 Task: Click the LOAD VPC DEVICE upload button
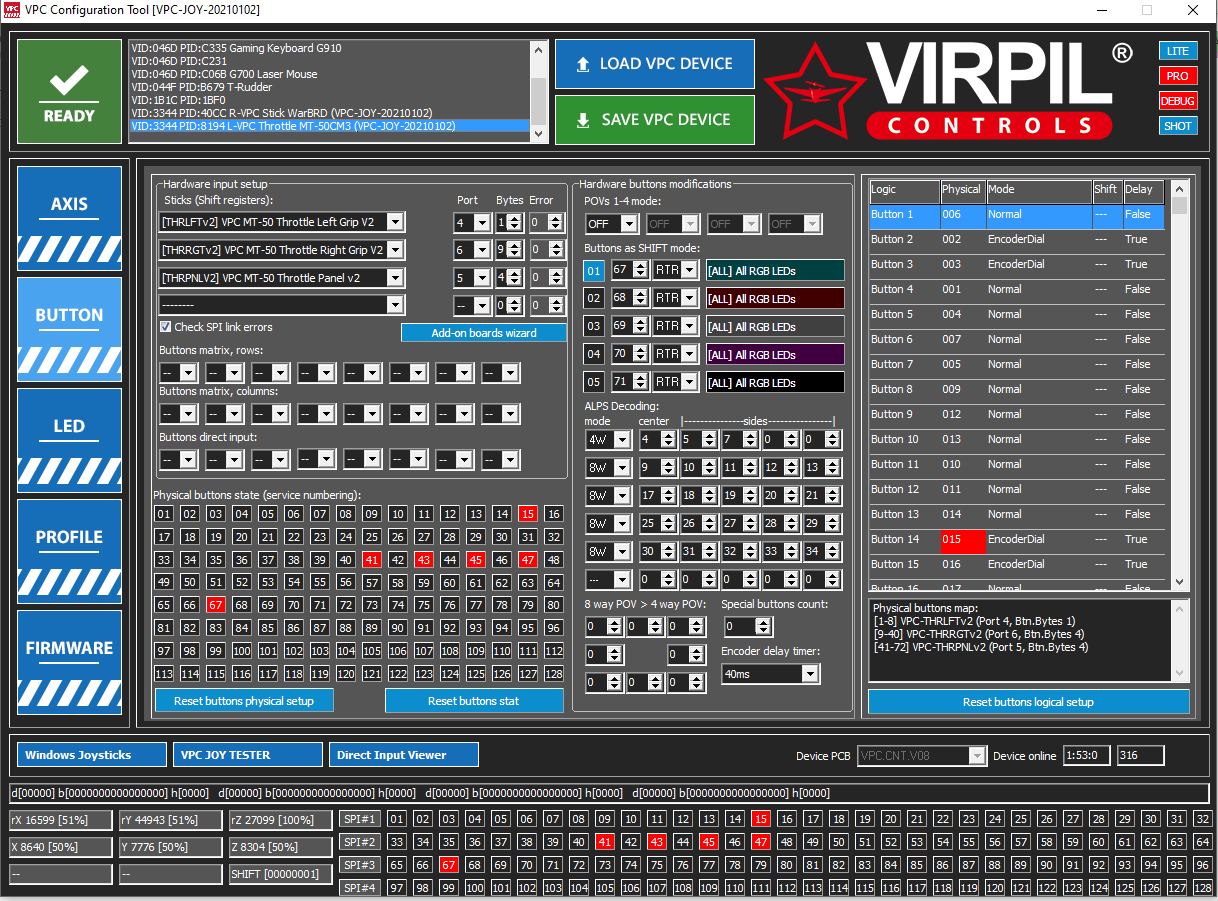pyautogui.click(x=654, y=64)
